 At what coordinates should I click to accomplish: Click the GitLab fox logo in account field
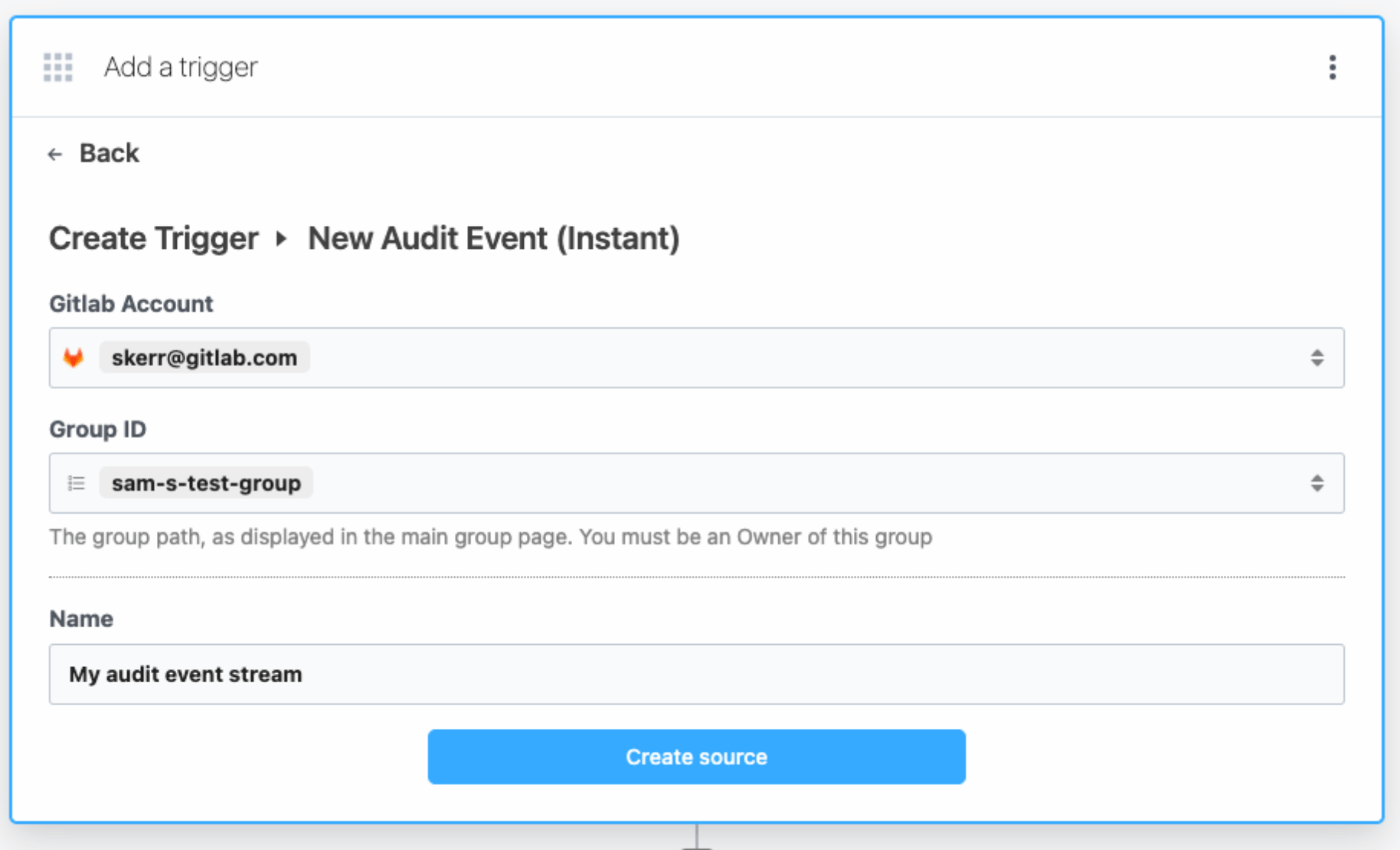[x=74, y=357]
